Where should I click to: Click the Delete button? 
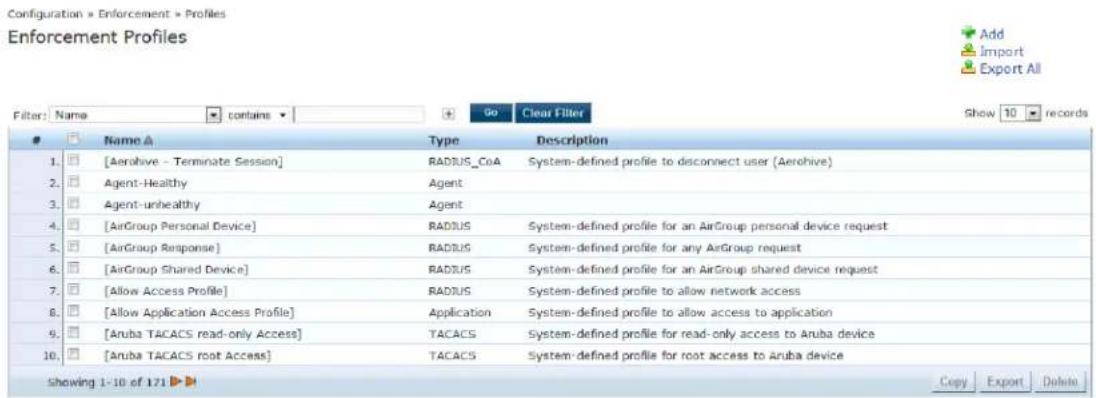(1060, 382)
